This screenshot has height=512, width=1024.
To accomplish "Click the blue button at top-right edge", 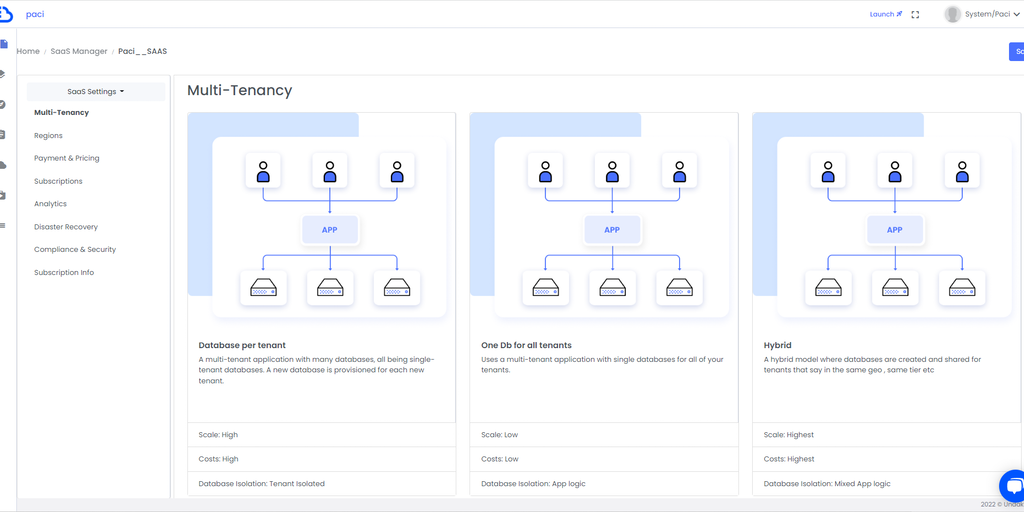I will click(x=1016, y=51).
